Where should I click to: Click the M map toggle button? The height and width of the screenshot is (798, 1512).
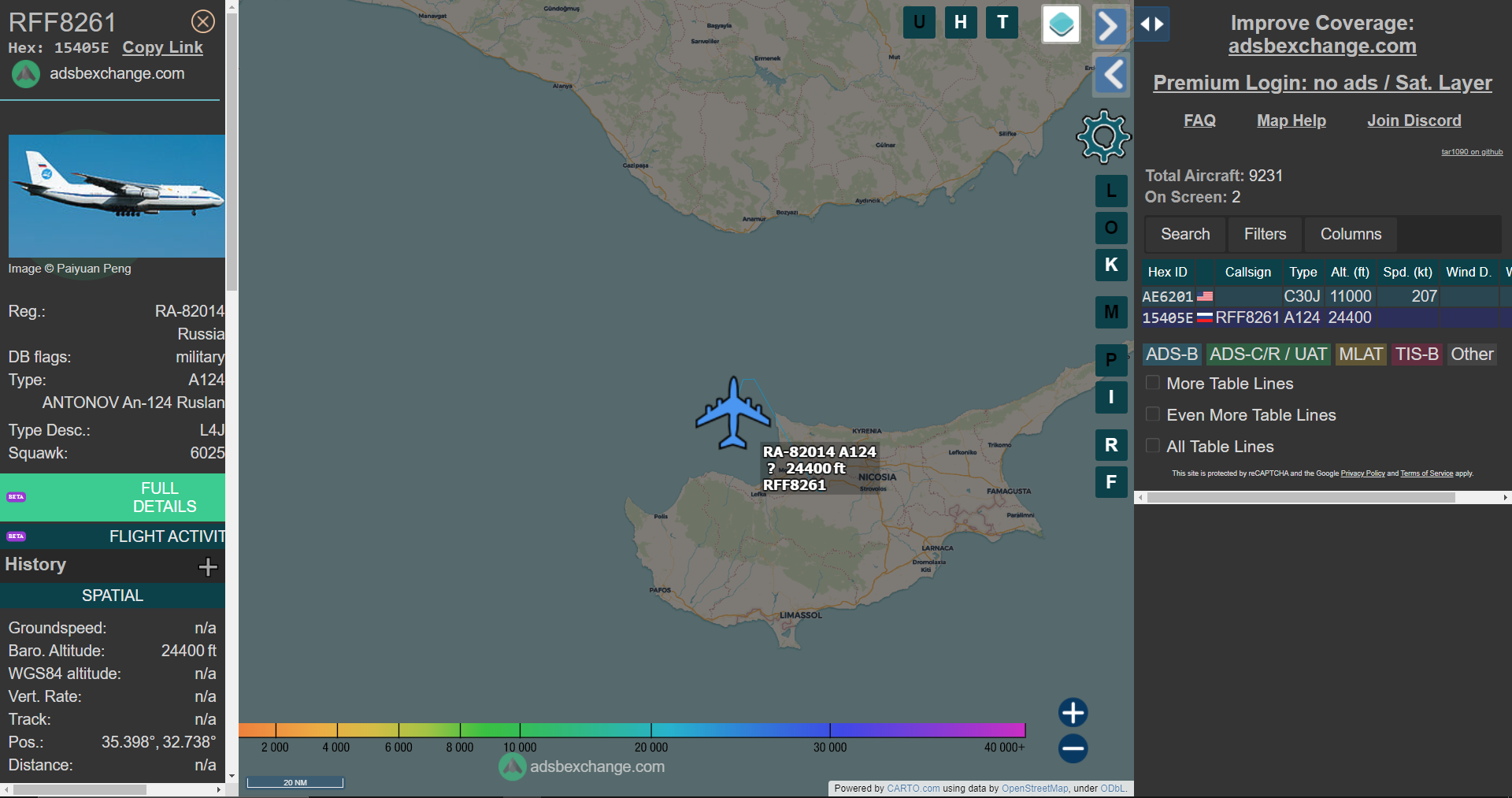[x=1111, y=312]
